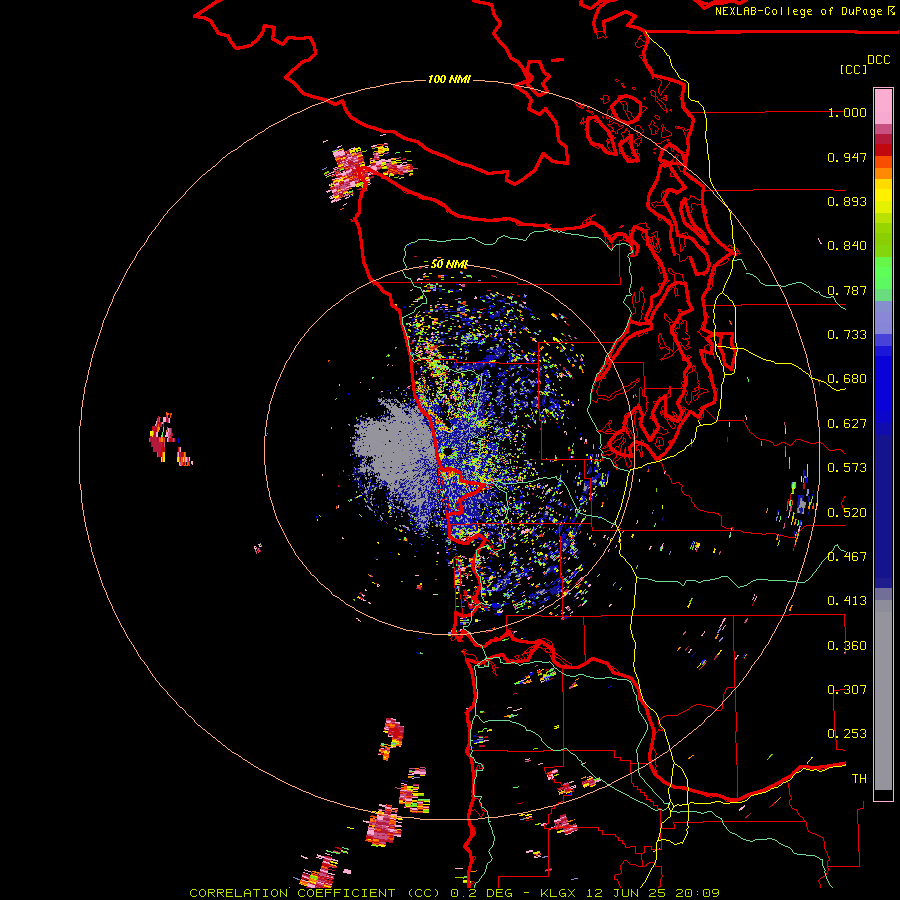Select the 0.733 scale value
The width and height of the screenshot is (900, 900).
tap(847, 335)
